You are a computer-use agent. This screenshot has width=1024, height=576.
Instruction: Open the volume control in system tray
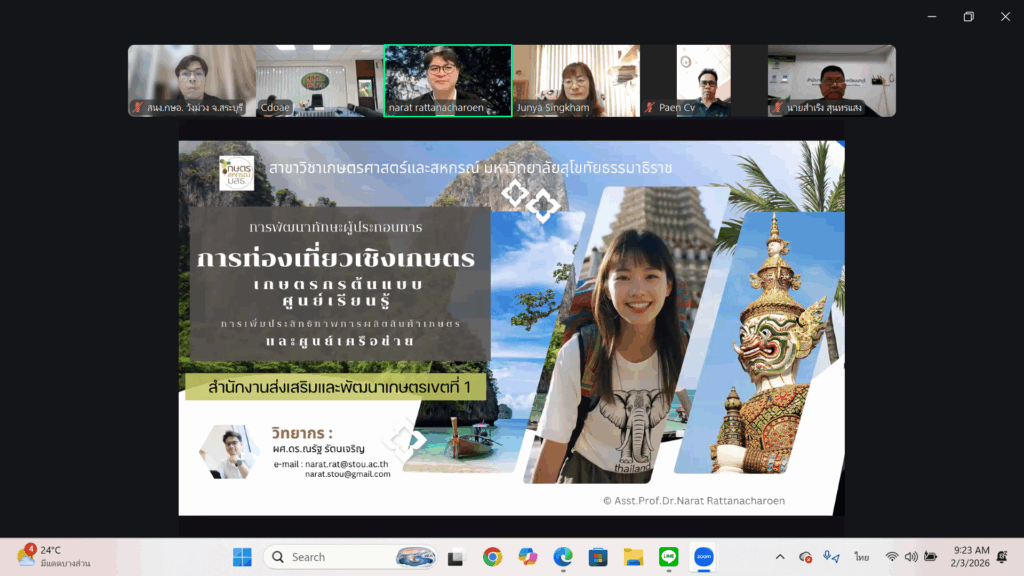910,557
